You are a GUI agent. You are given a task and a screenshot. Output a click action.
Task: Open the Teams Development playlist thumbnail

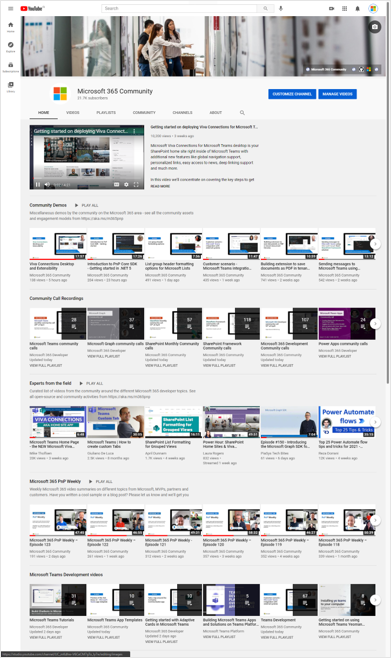tap(289, 600)
